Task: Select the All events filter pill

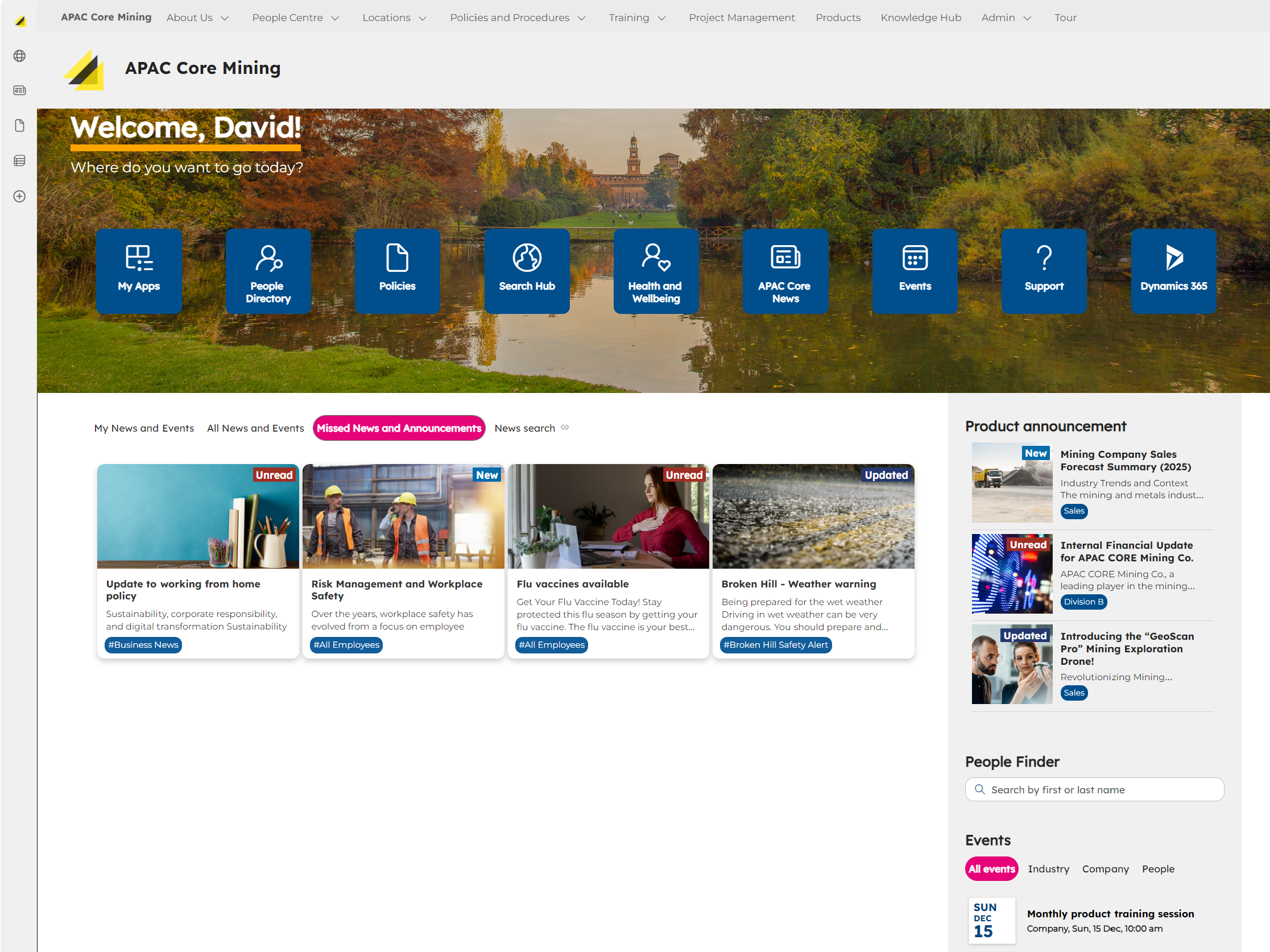Action: (991, 869)
